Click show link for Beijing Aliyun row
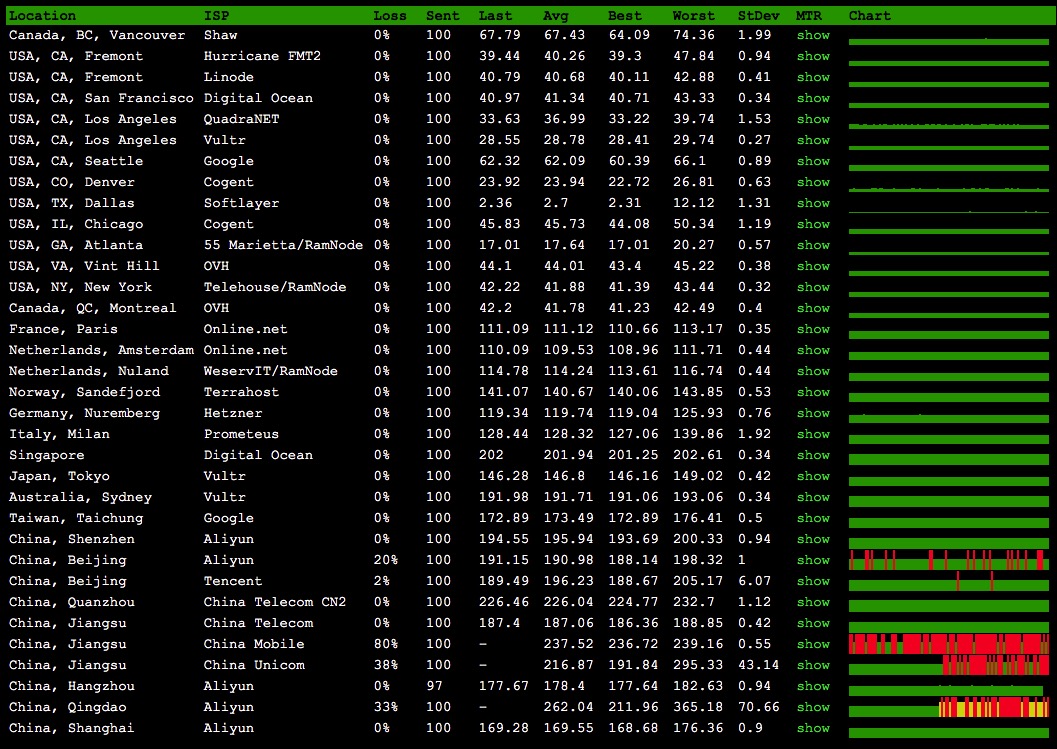Viewport: 1057px width, 749px height. (x=813, y=560)
